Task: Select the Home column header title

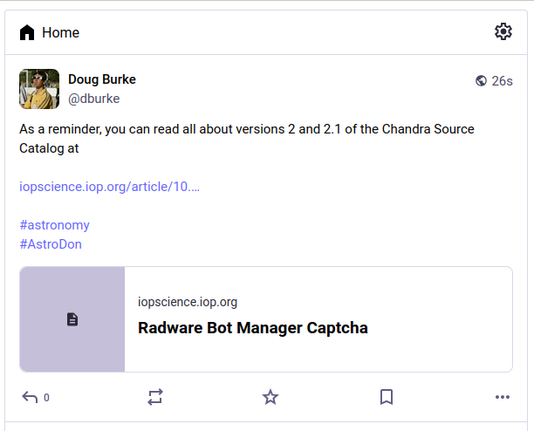Action: tap(61, 33)
